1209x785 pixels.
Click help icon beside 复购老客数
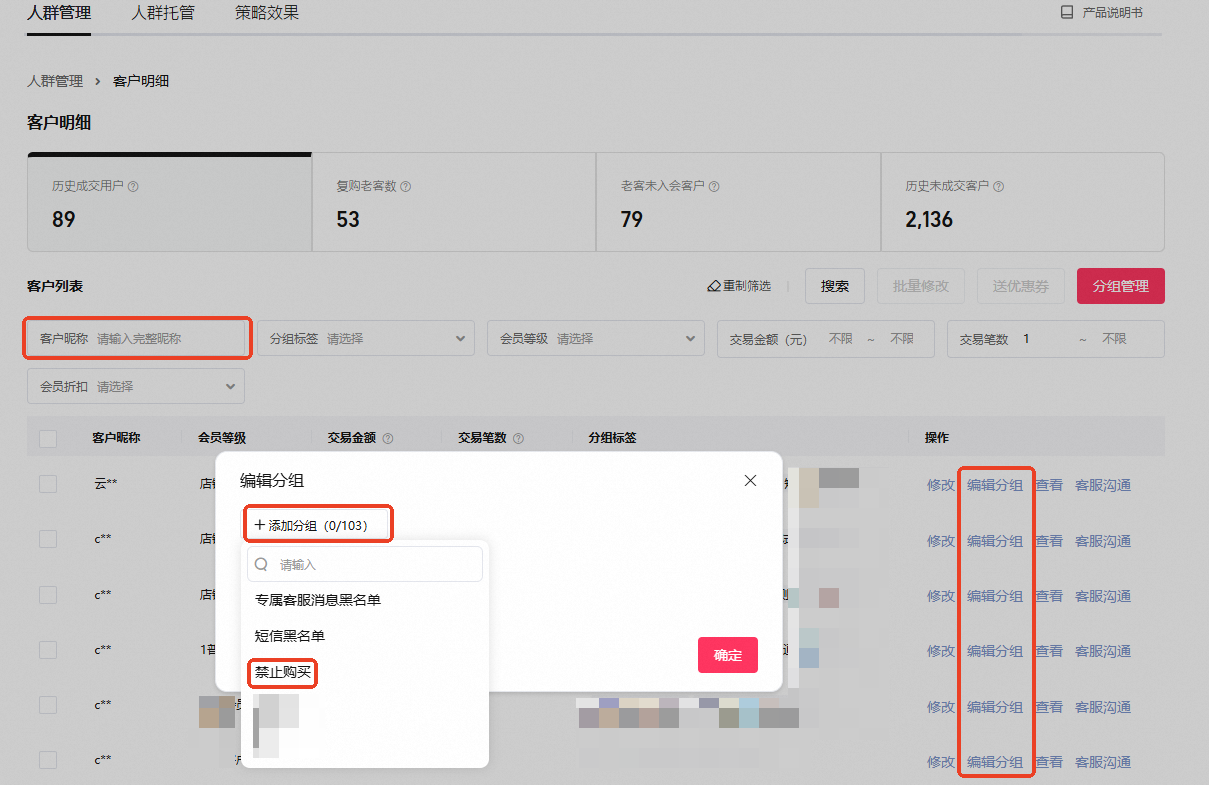pos(405,186)
